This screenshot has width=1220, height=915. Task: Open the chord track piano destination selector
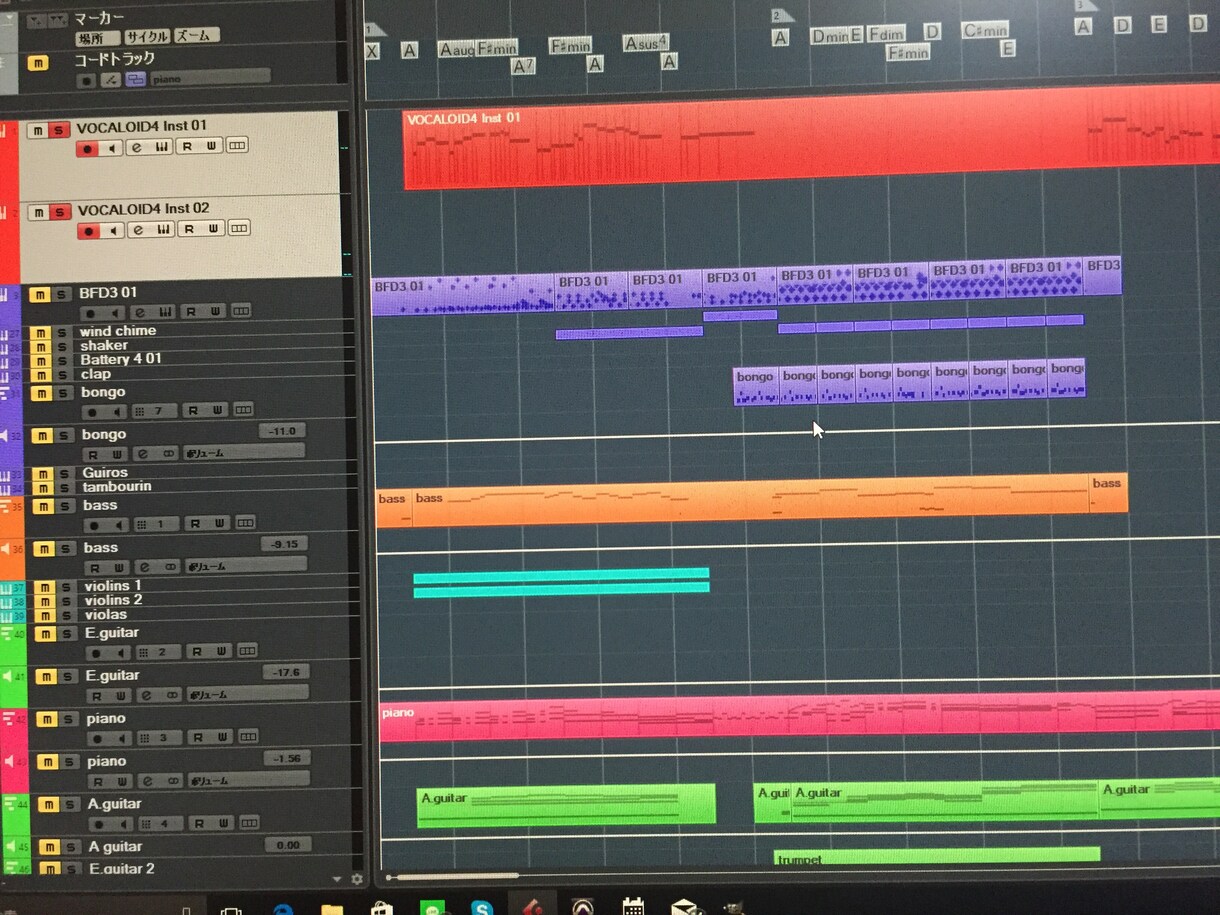[x=210, y=77]
